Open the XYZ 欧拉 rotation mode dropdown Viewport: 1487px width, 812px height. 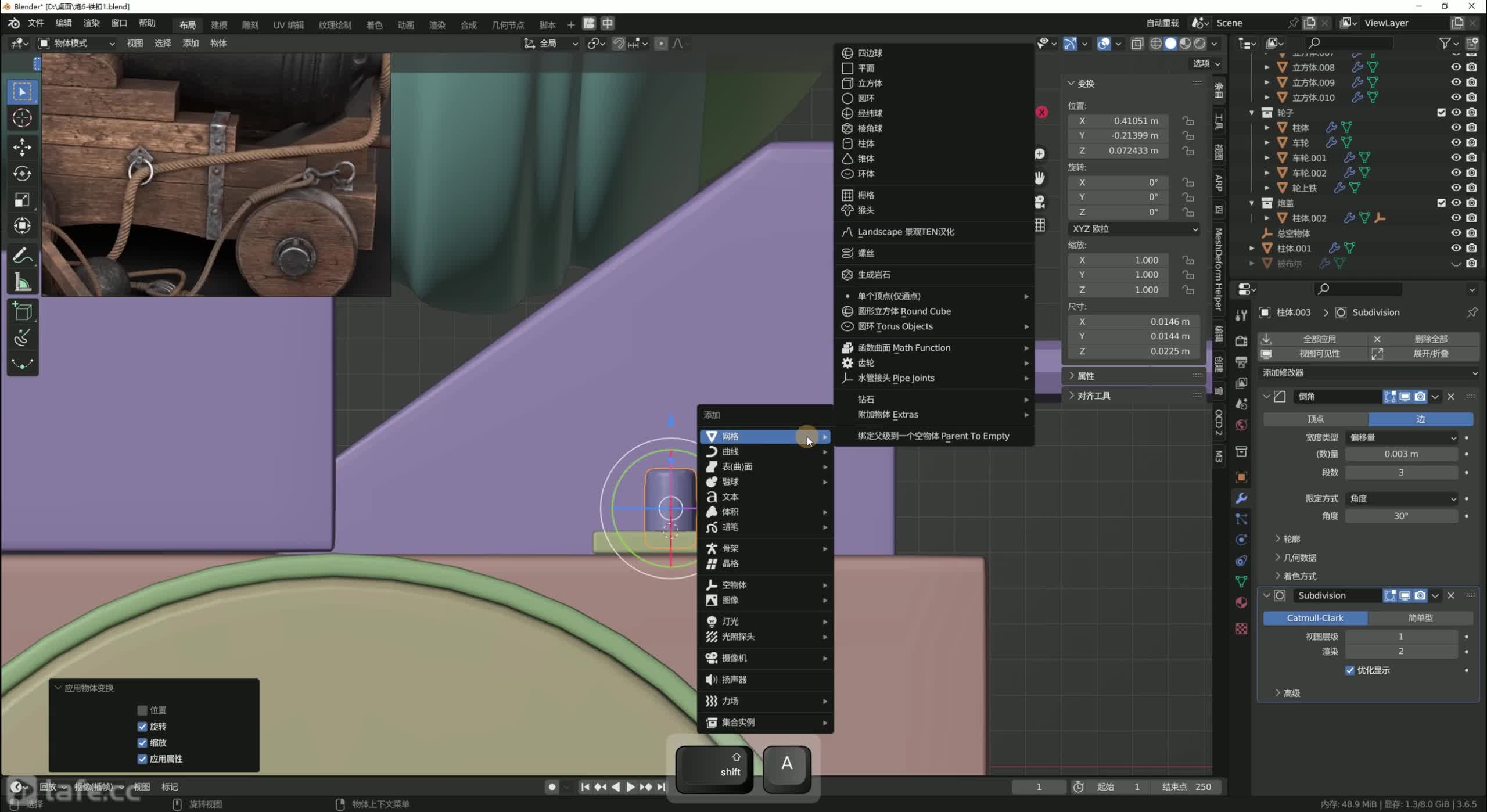pyautogui.click(x=1134, y=229)
